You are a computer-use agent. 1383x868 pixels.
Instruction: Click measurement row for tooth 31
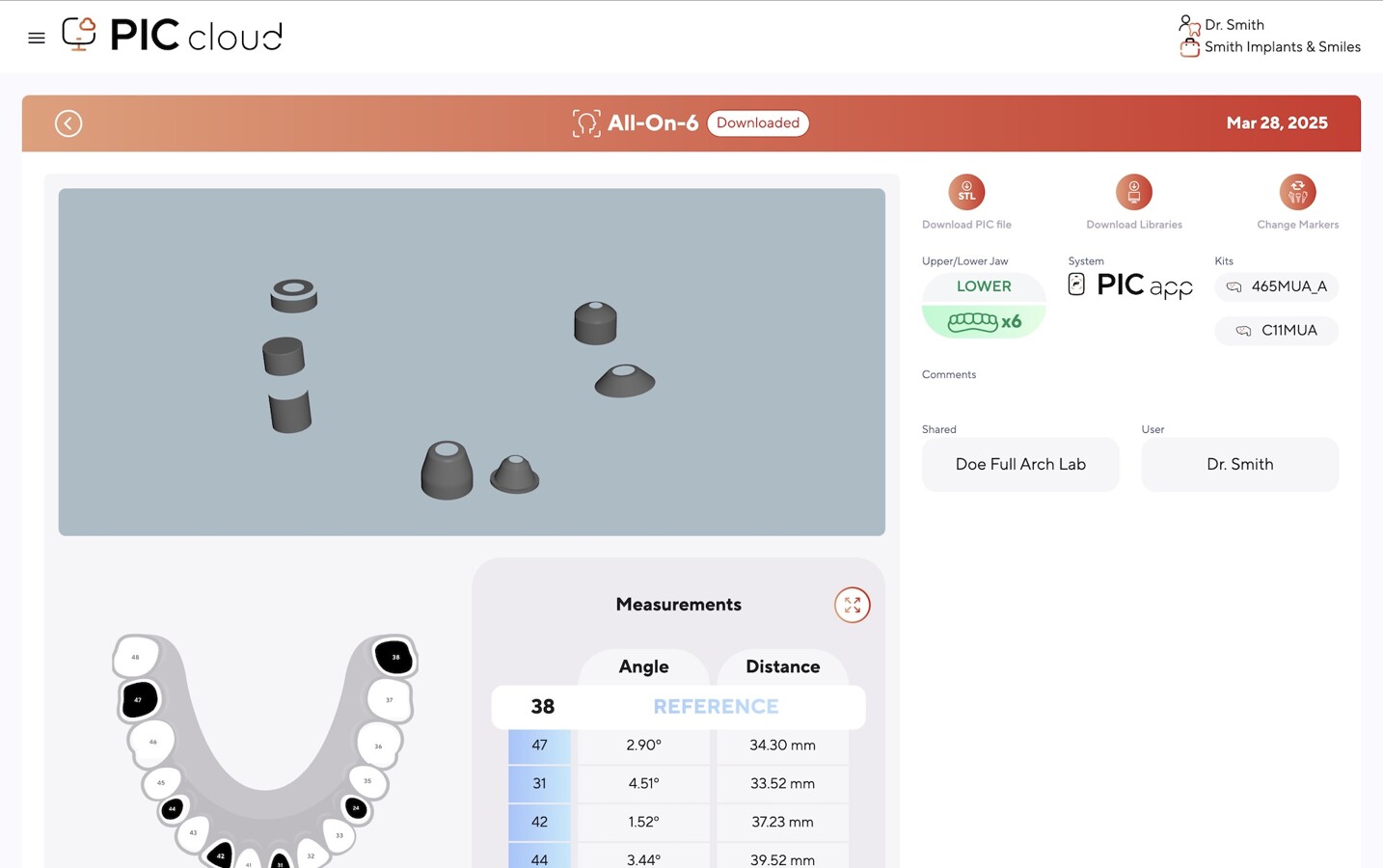(678, 783)
